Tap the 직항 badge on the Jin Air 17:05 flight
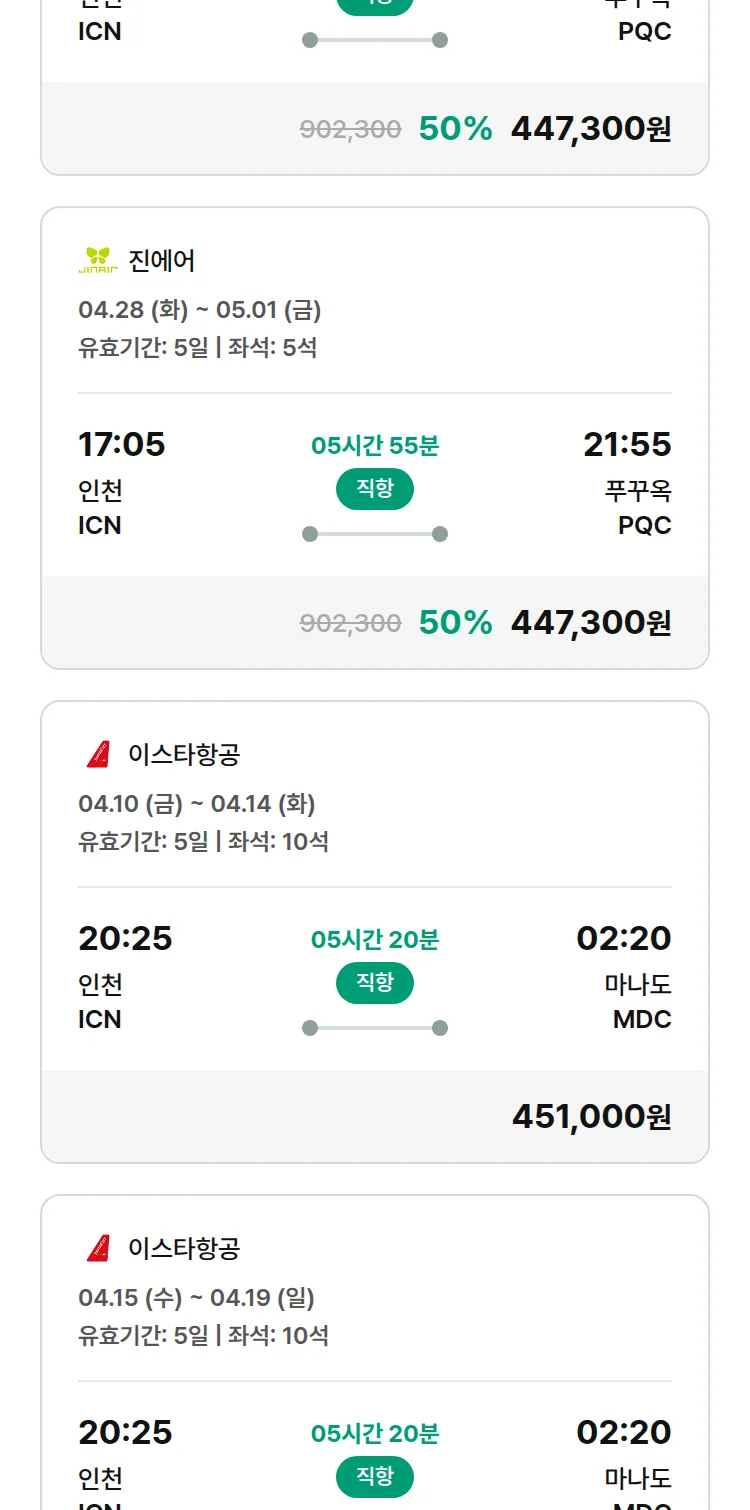This screenshot has width=750, height=1510. coord(375,489)
